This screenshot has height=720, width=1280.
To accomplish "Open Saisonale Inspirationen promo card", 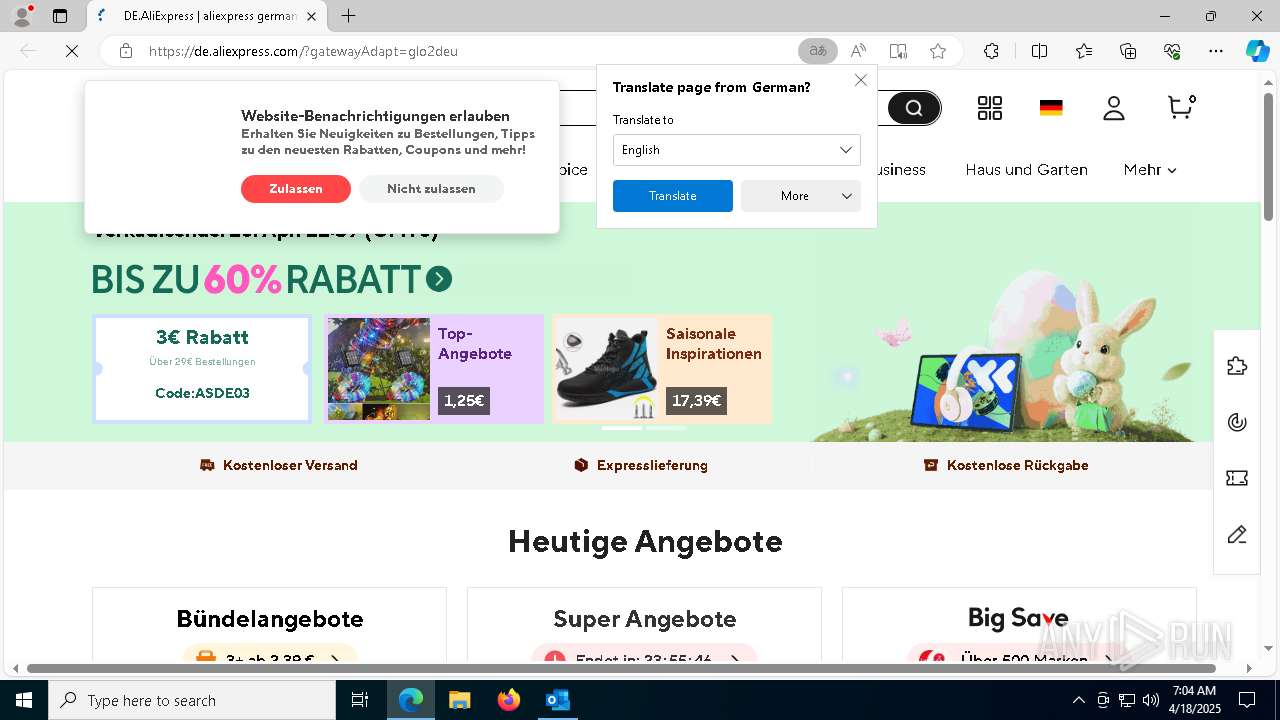I will (x=662, y=369).
